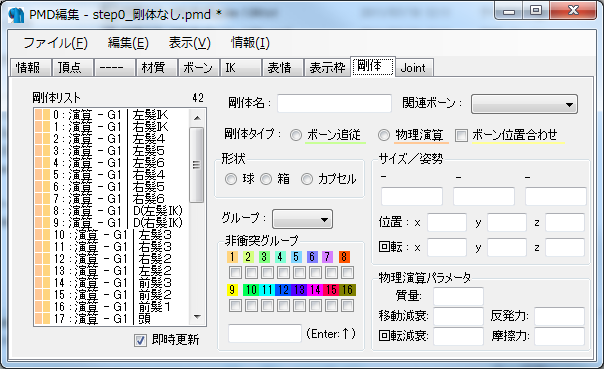The width and height of the screenshot is (604, 369).
Task: Switch to the 表示枠 tab
Action: (327, 68)
